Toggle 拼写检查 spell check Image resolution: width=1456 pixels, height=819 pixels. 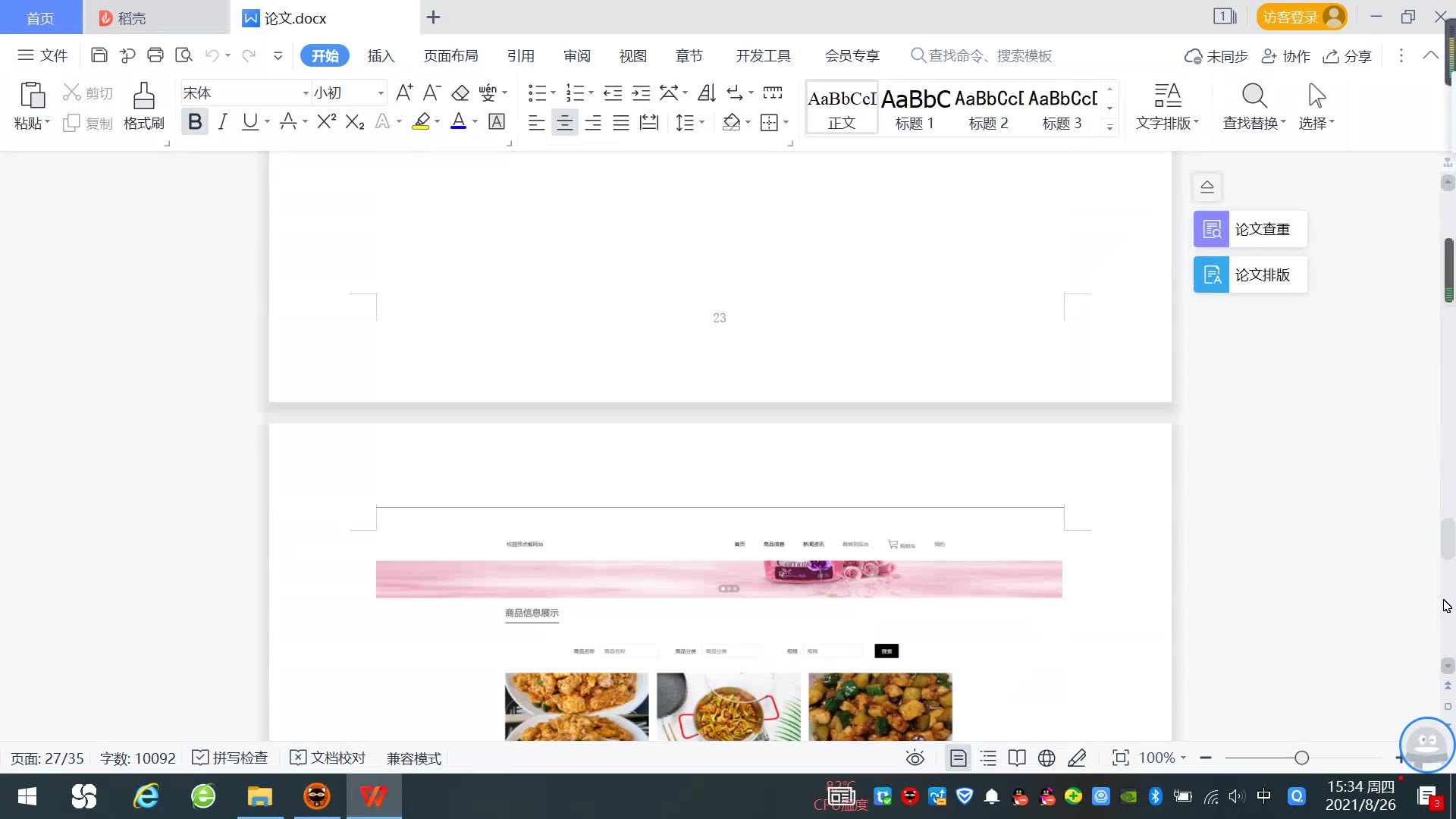coord(231,758)
